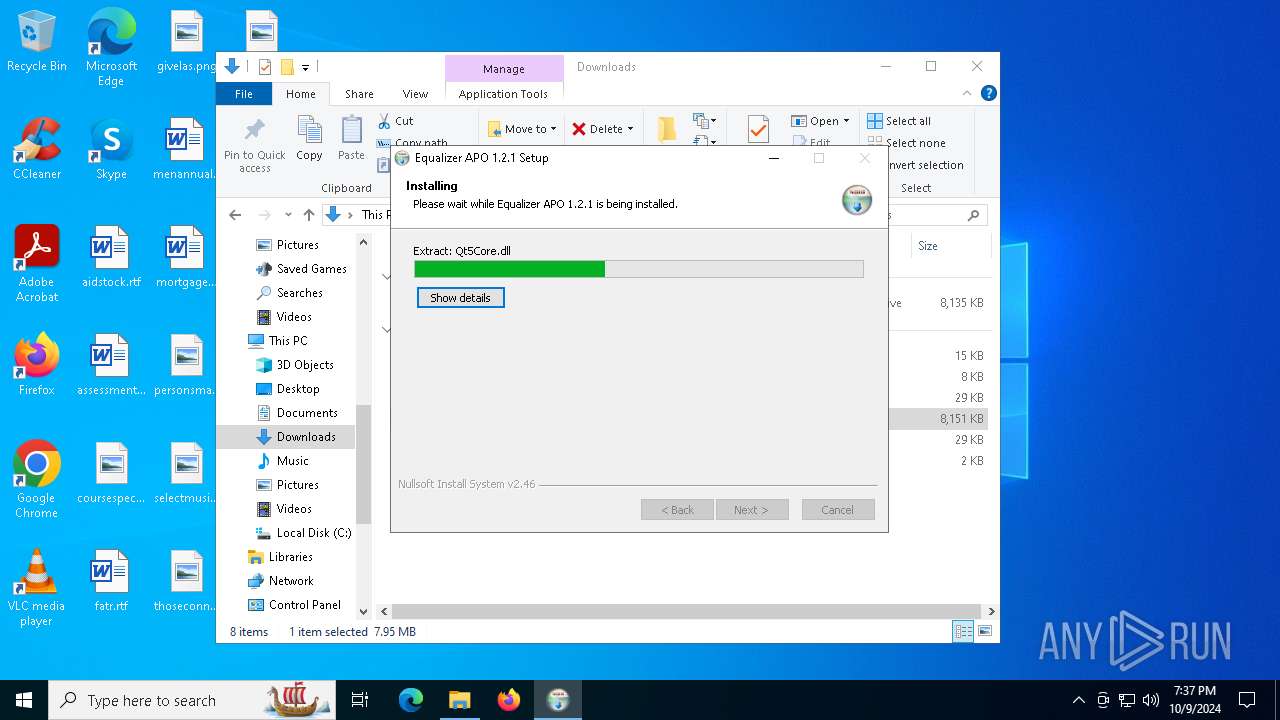Screen dimensions: 1280x720
Task: Open Quick Access Toolbar customize dropdown
Action: pos(306,67)
